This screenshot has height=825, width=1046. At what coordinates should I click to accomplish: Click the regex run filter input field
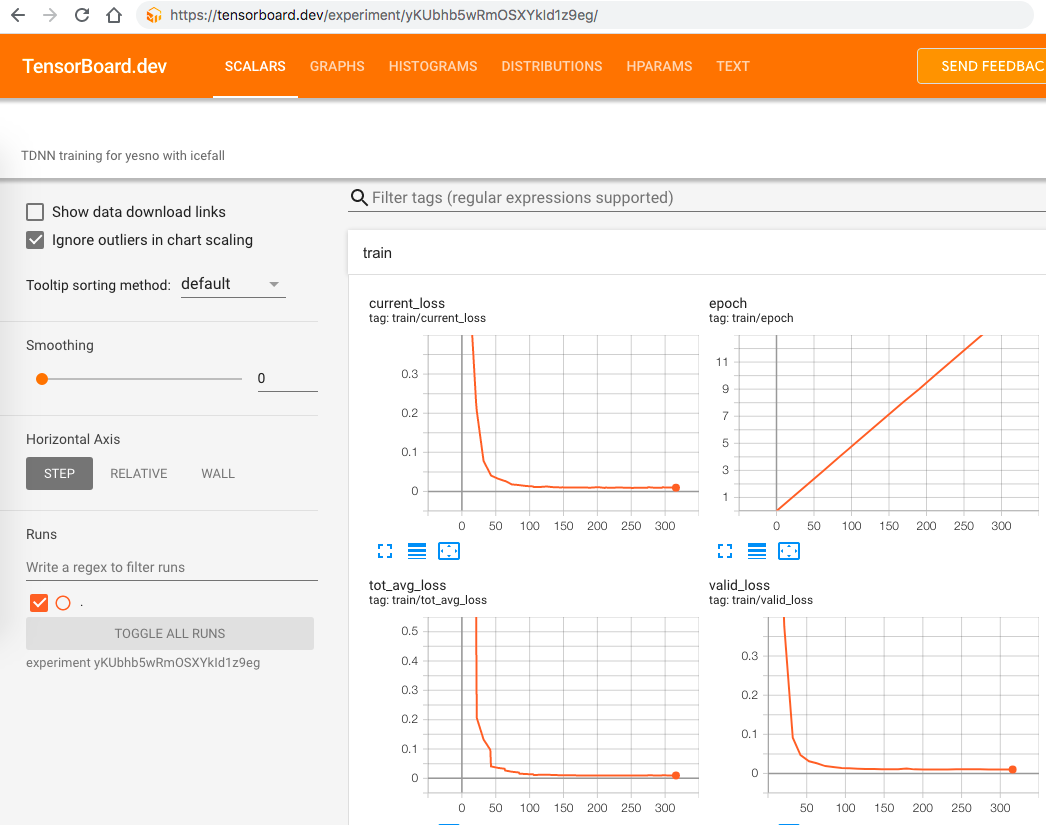pos(170,566)
